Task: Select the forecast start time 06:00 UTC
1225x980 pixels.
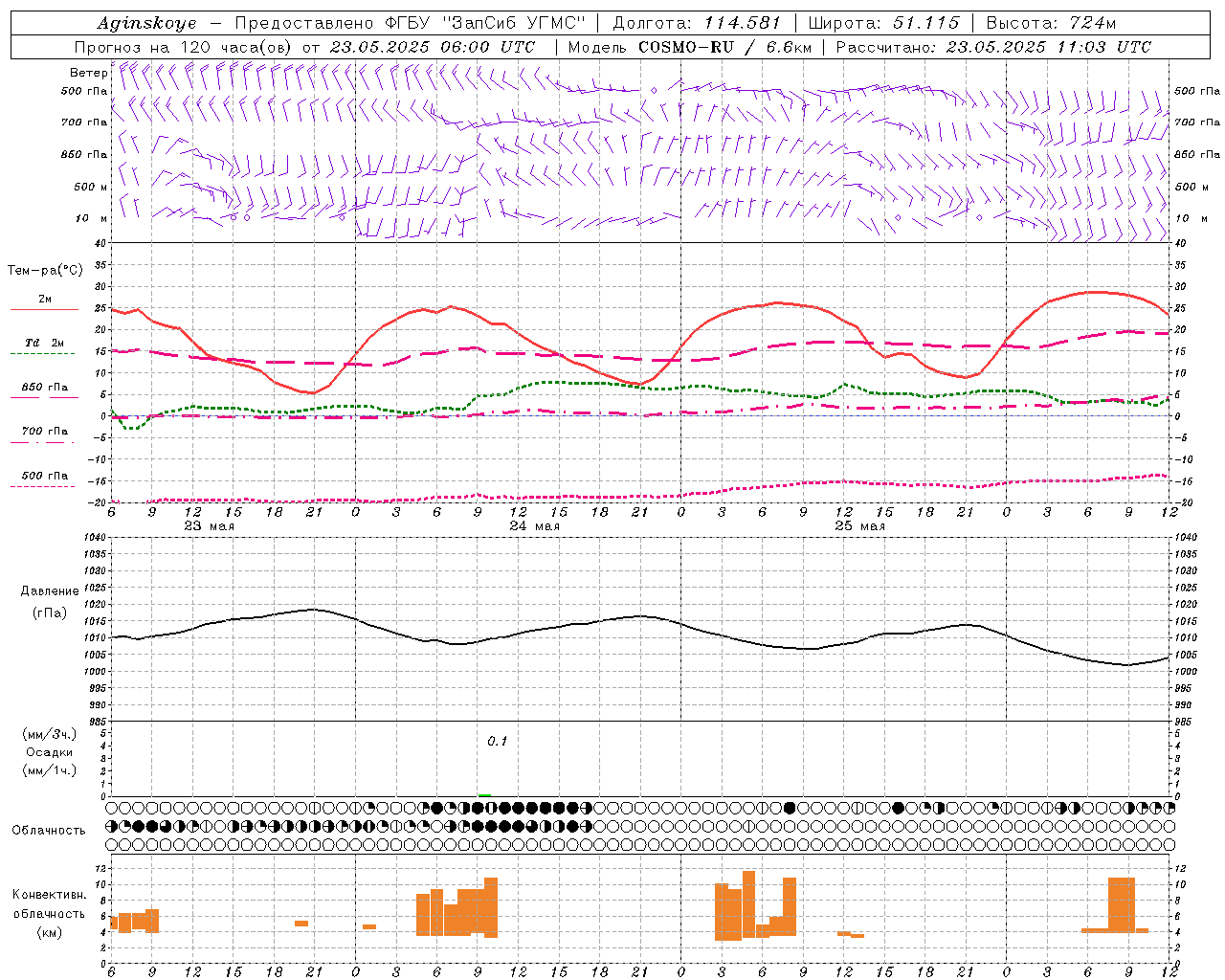Action: pyautogui.click(x=487, y=47)
